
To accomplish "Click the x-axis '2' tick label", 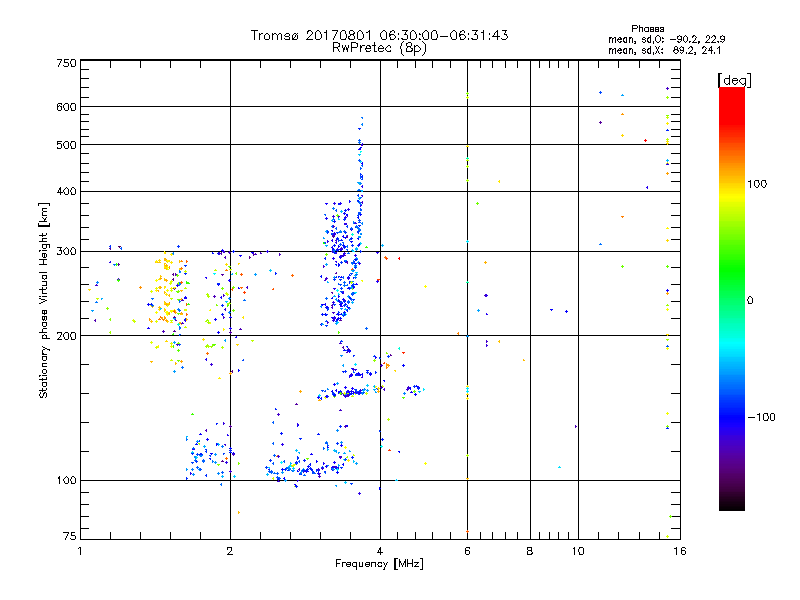I will tap(230, 551).
